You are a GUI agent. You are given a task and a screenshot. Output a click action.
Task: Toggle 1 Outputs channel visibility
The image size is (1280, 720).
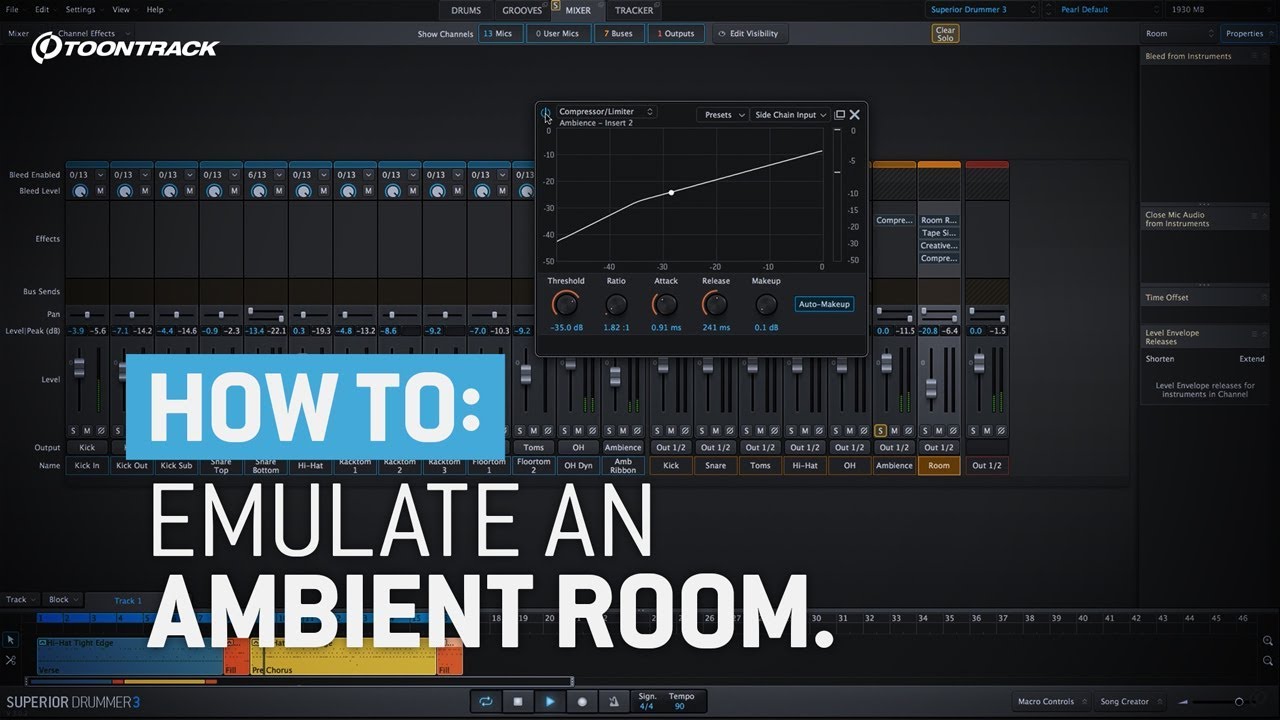675,34
